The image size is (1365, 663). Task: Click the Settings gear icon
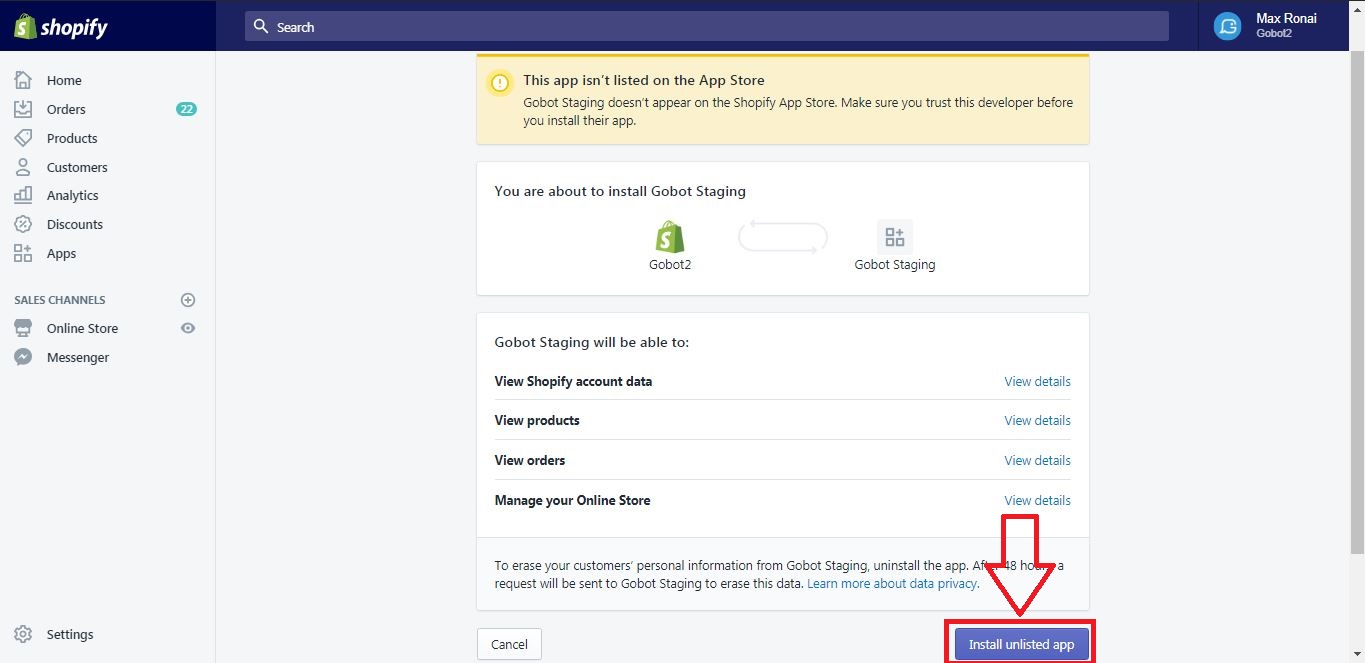(x=23, y=634)
